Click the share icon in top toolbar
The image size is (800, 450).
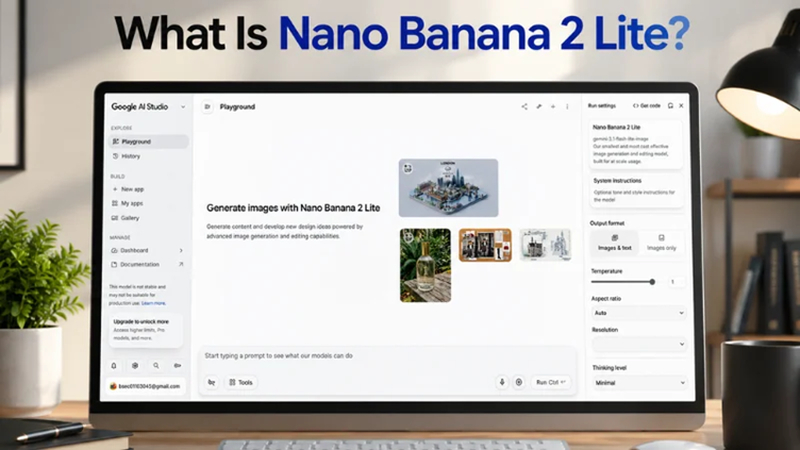coord(524,107)
